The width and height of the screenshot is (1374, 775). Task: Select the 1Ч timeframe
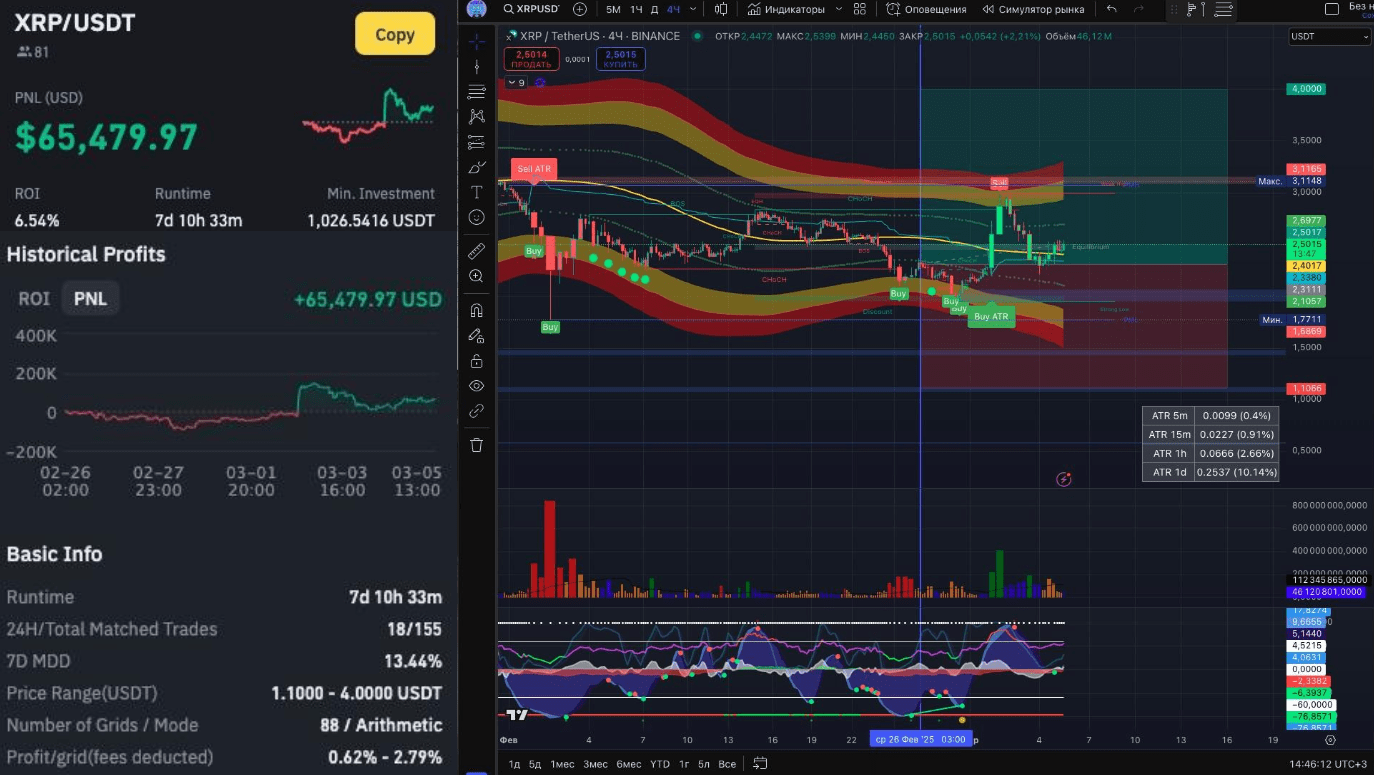[636, 9]
